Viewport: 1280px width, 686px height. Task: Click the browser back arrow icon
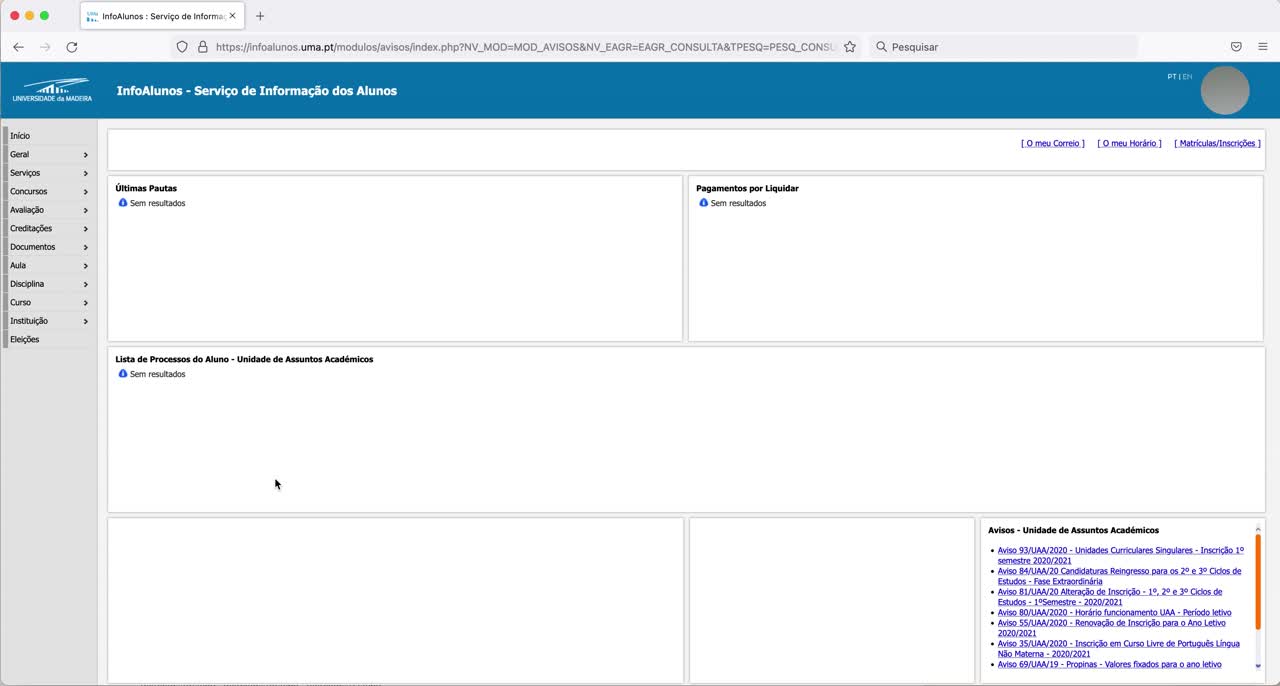[x=18, y=47]
